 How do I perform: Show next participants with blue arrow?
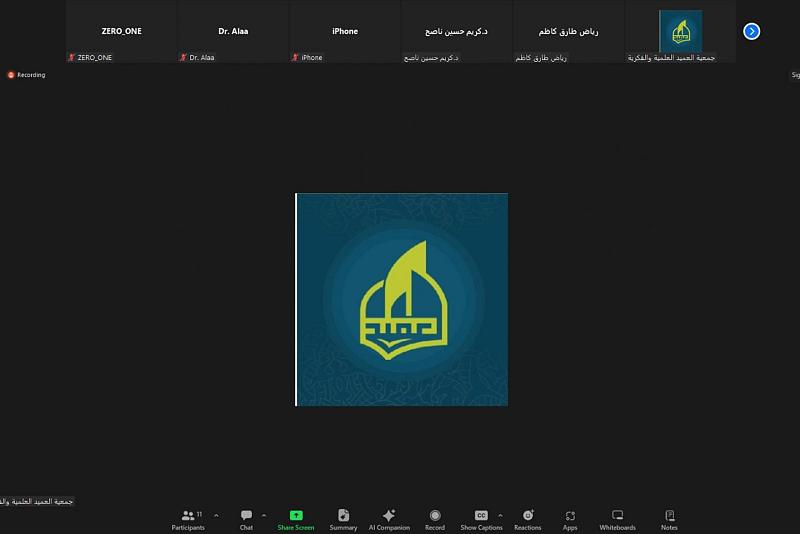click(x=752, y=31)
